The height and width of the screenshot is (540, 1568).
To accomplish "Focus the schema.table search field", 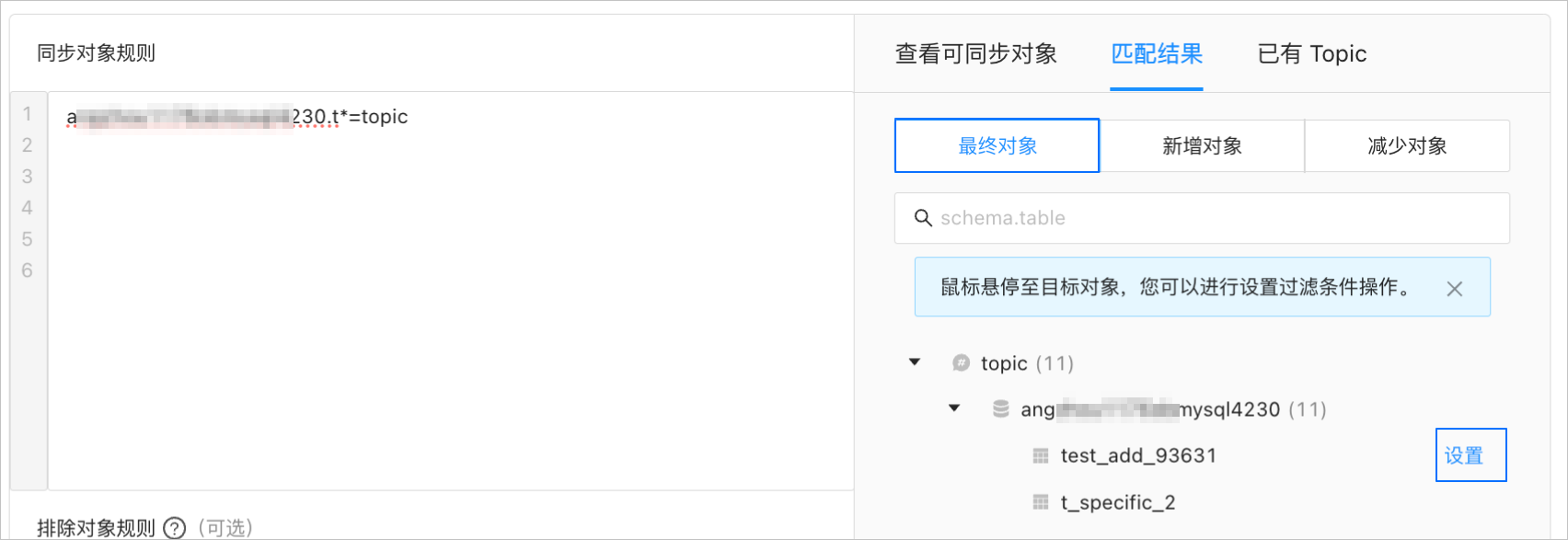I will tap(1202, 218).
